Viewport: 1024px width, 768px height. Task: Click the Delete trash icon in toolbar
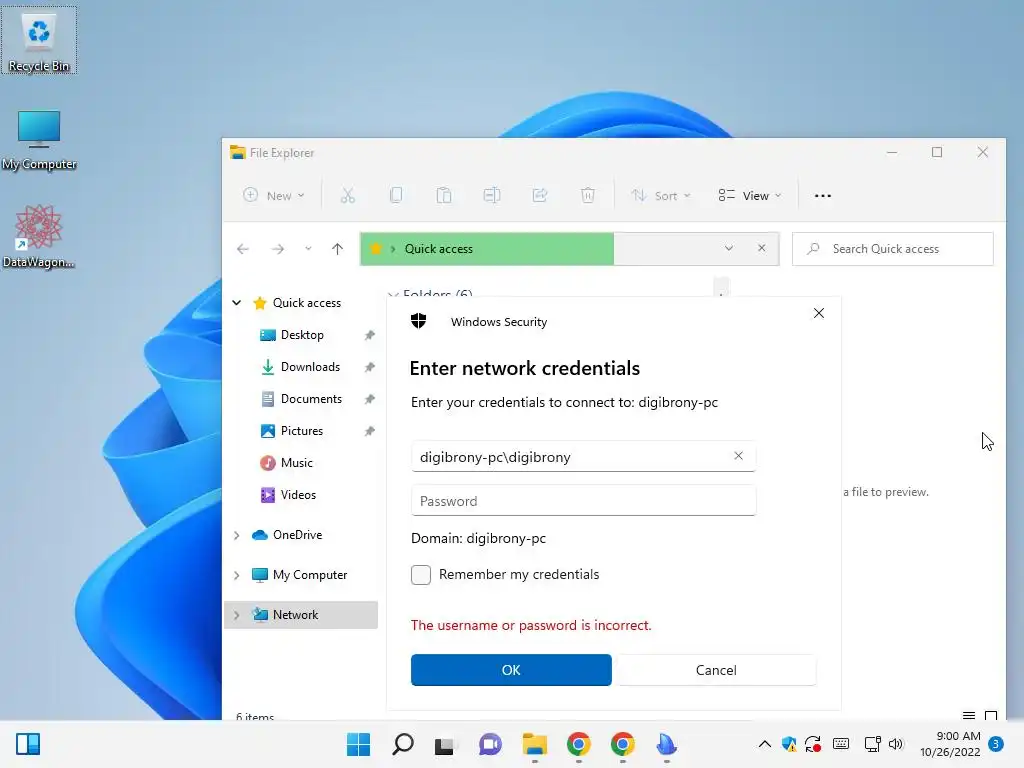click(588, 195)
